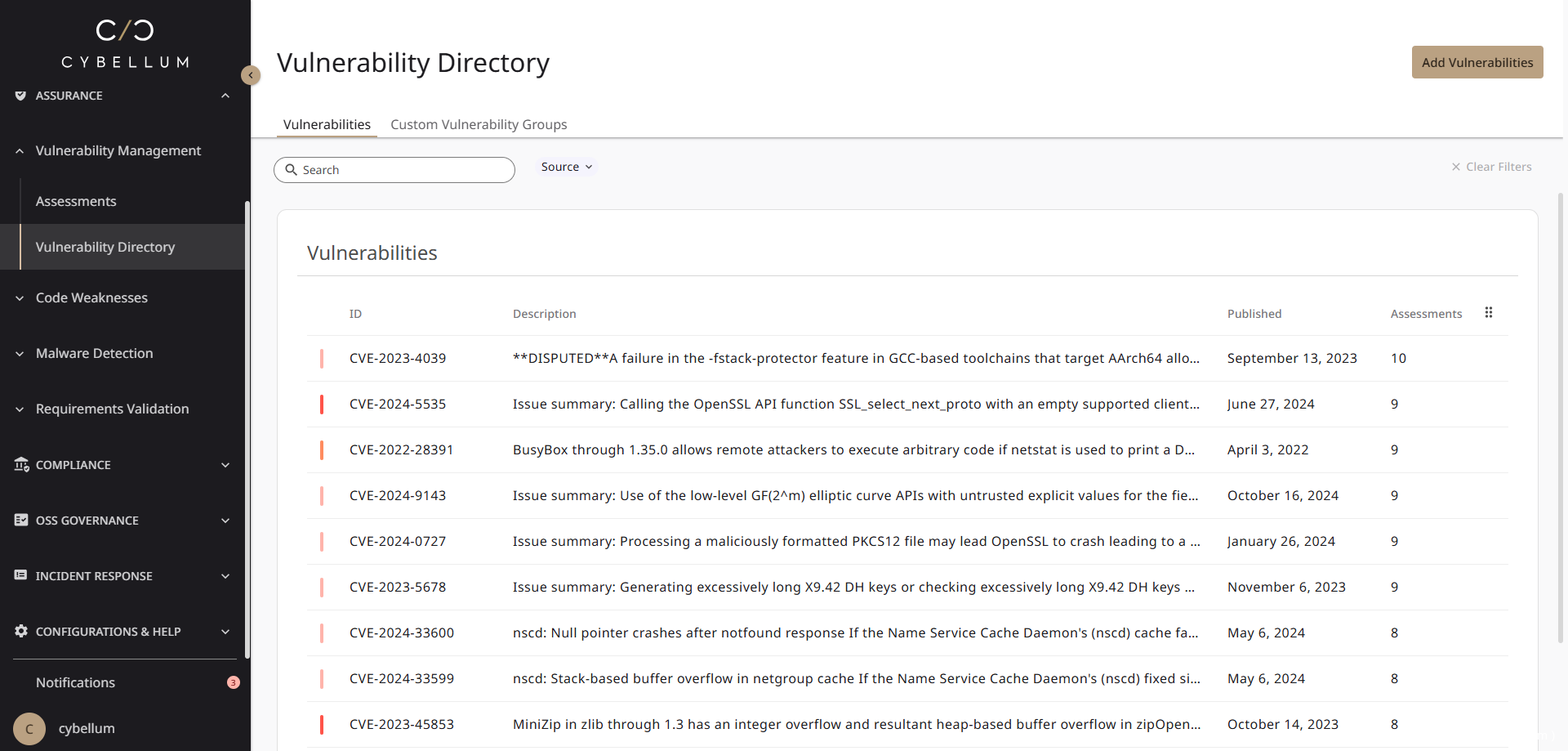
Task: Open the Source filter dropdown
Action: pyautogui.click(x=566, y=167)
